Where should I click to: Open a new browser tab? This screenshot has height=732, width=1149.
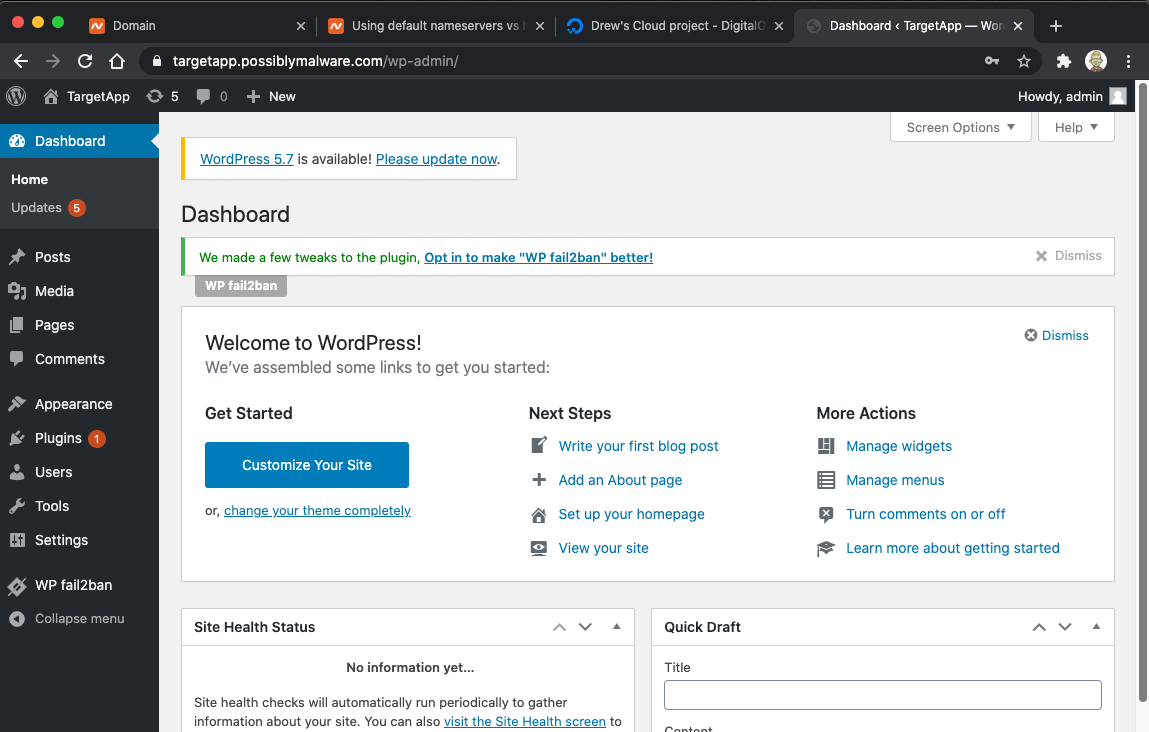click(1055, 26)
